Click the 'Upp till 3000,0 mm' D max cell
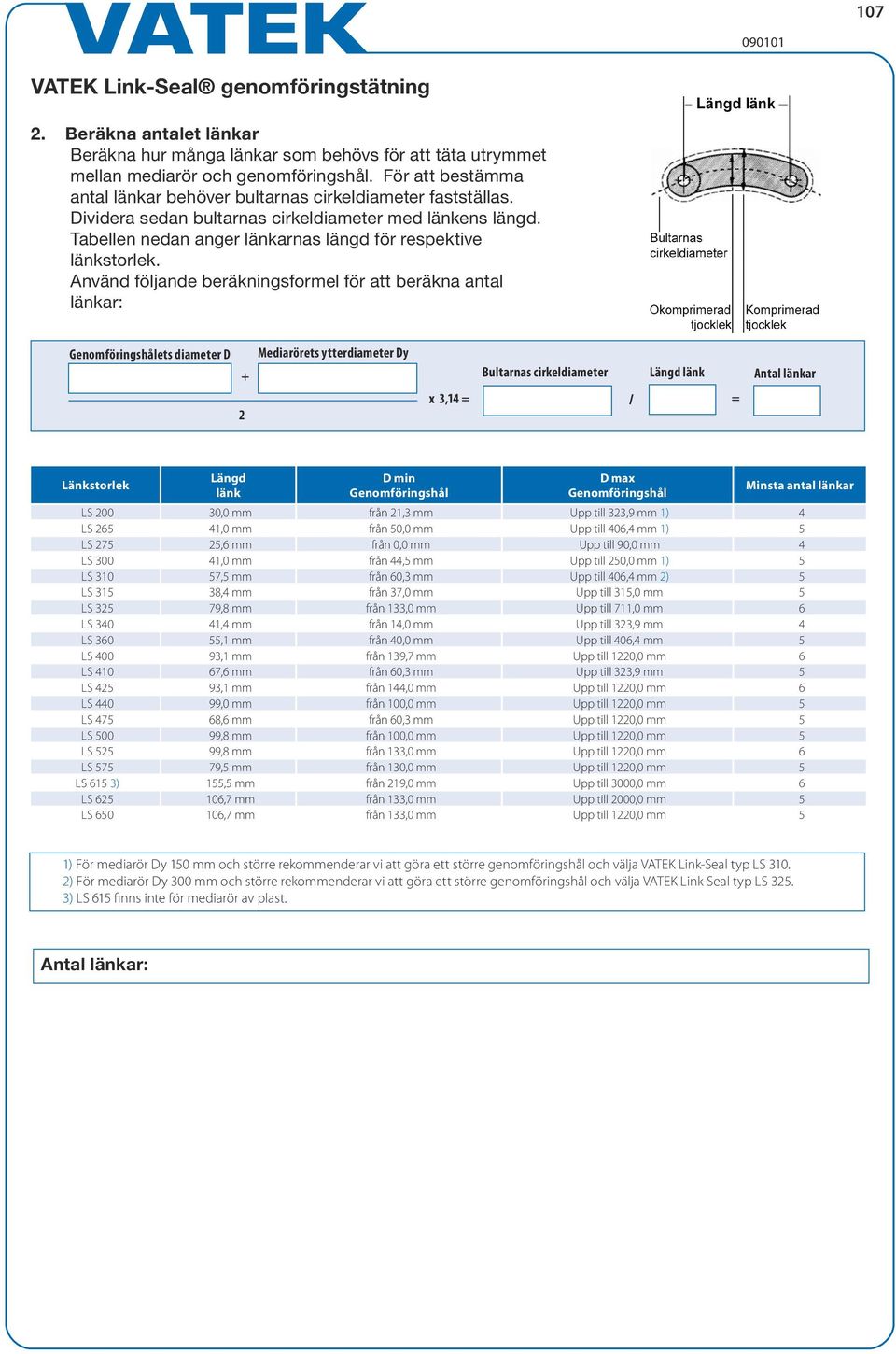 [x=620, y=783]
